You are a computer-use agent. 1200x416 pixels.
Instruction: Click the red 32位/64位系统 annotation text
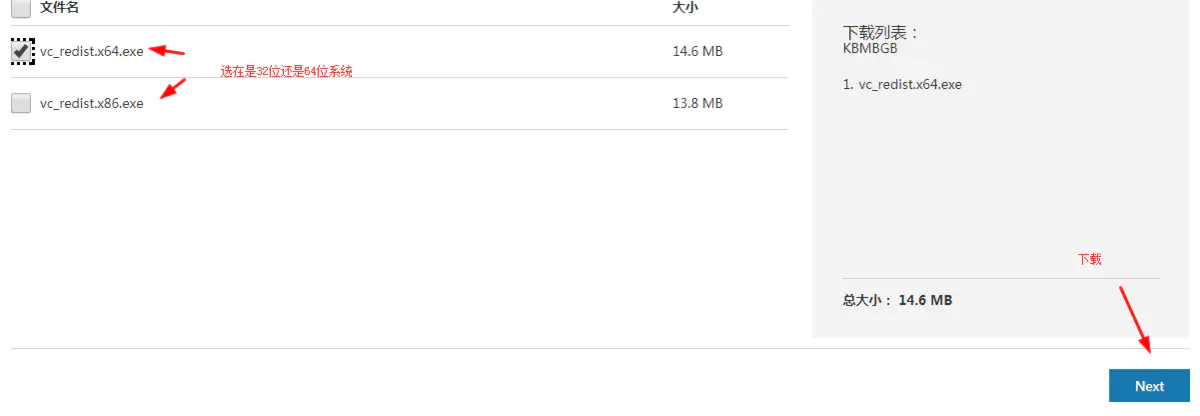287,72
